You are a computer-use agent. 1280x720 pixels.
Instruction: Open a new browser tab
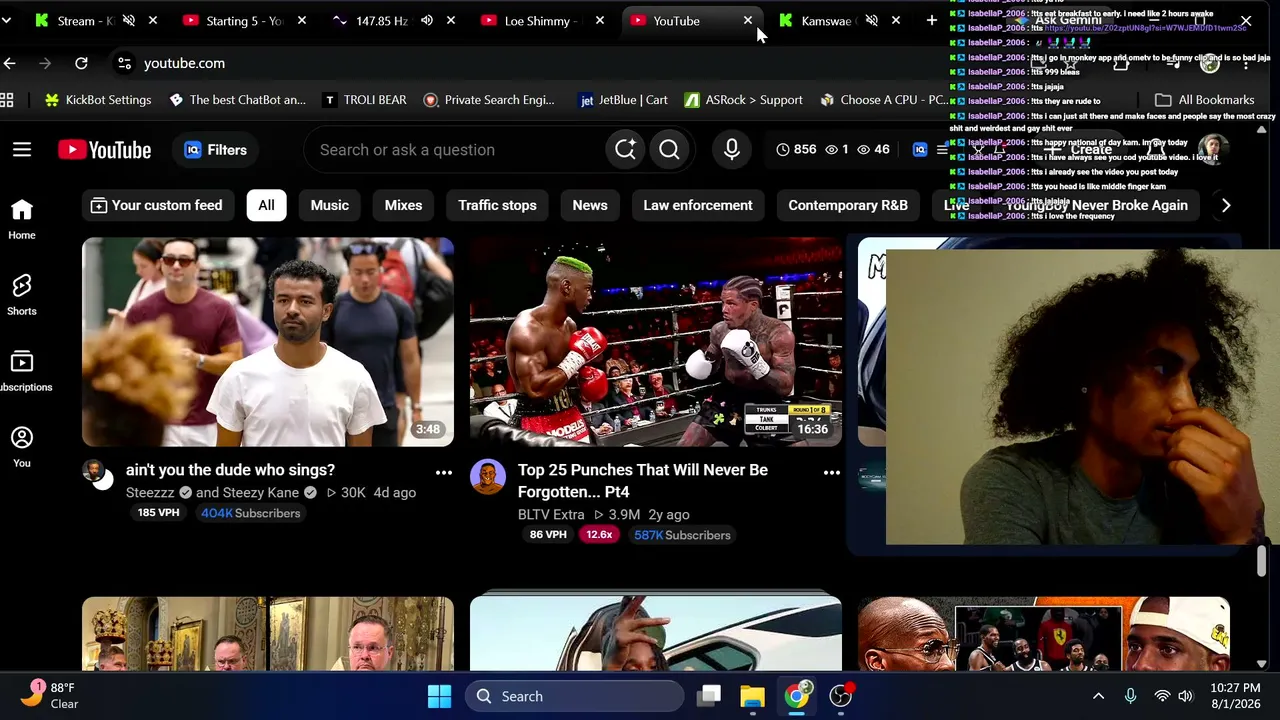[x=932, y=20]
